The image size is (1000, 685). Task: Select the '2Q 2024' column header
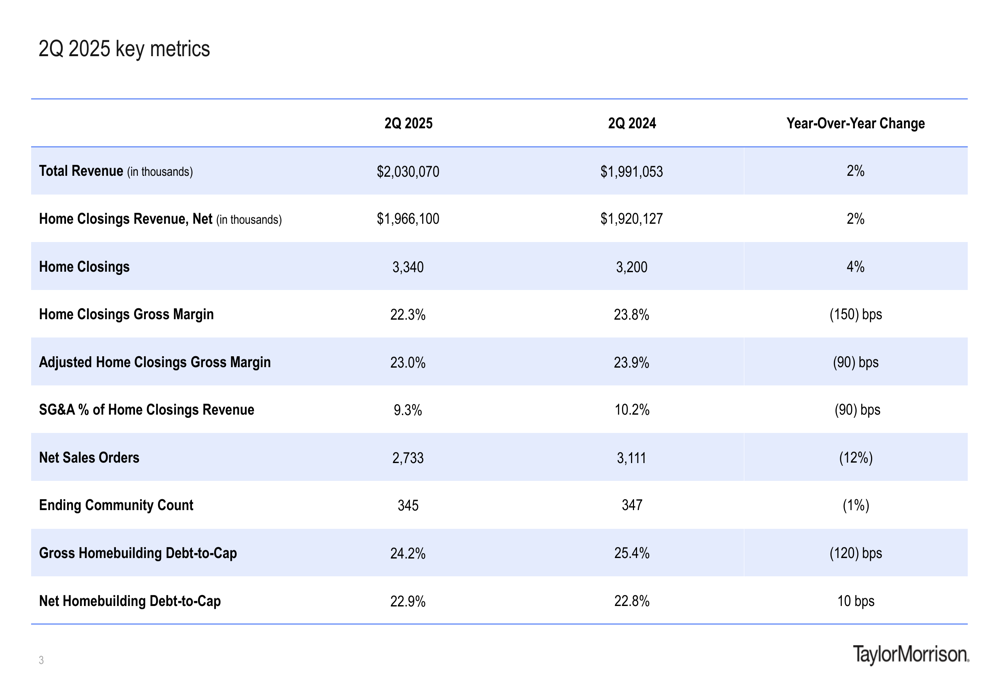pyautogui.click(x=631, y=124)
